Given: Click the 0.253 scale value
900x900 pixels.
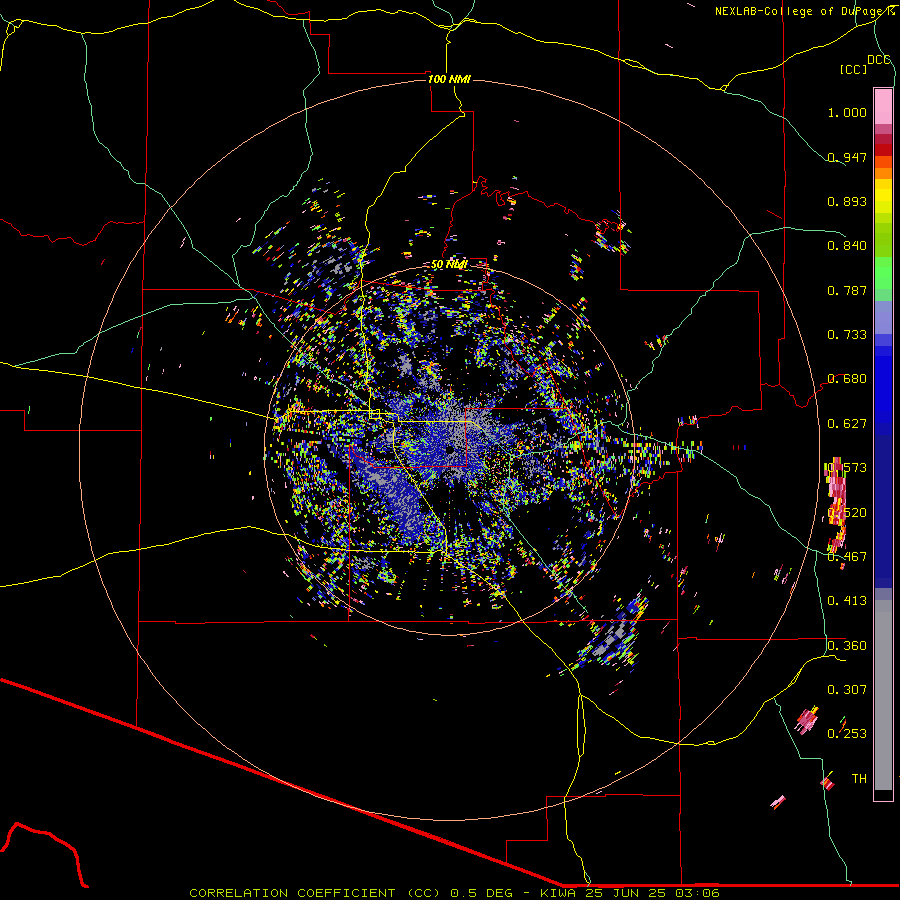Looking at the screenshot, I should tap(847, 734).
